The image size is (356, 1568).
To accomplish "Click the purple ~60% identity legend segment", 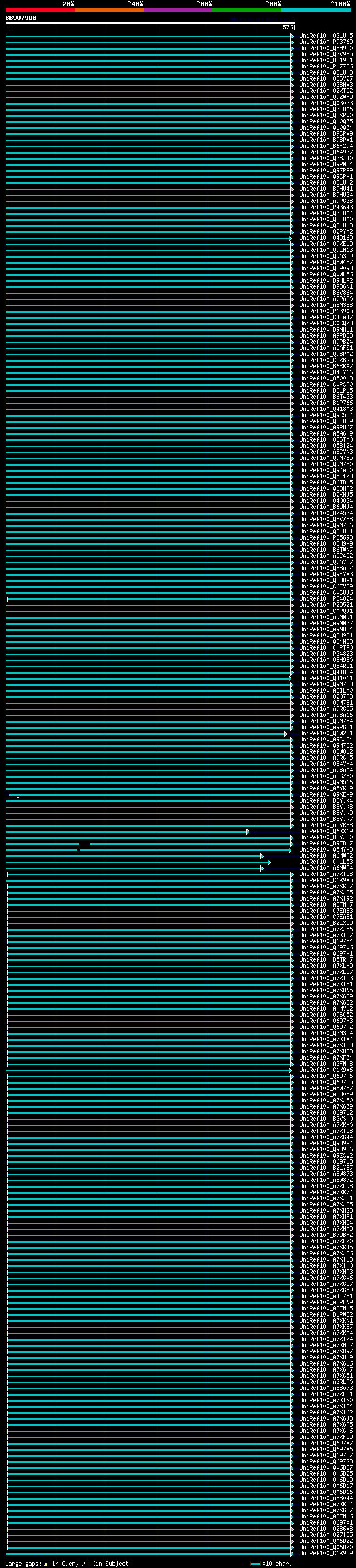I will pyautogui.click(x=179, y=10).
